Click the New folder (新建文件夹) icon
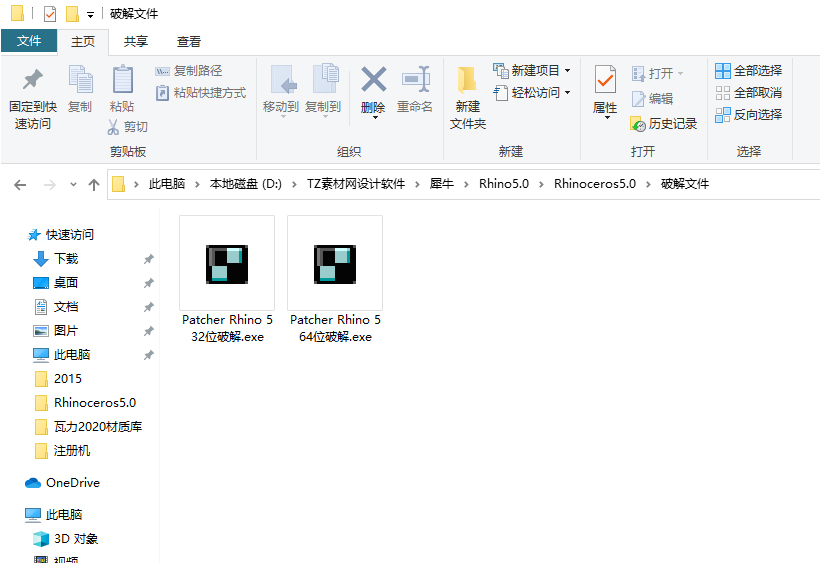 click(x=467, y=80)
